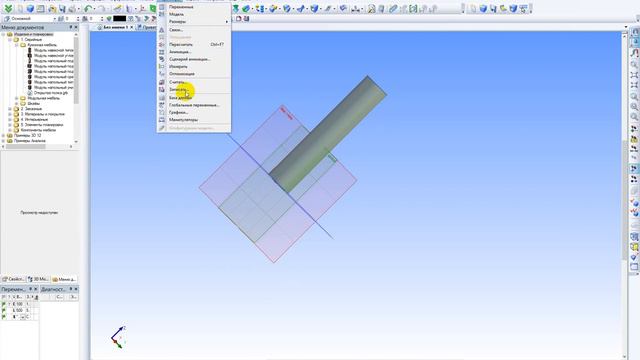Close the 'Без имени 1' document tab
Screen dimensions: 640x360
point(131,27)
